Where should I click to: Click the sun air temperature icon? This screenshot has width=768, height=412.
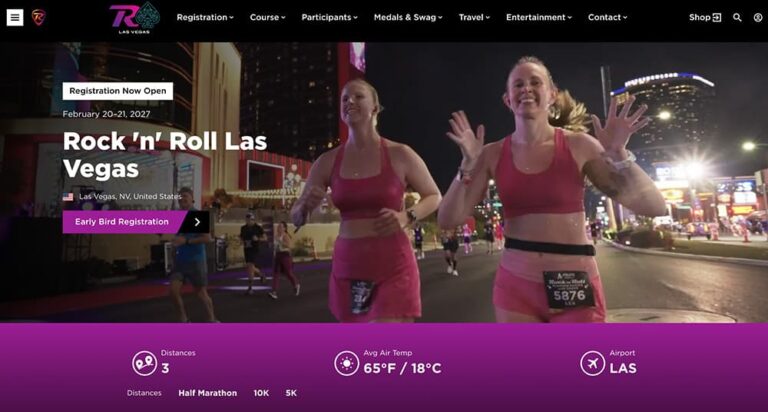pos(347,364)
